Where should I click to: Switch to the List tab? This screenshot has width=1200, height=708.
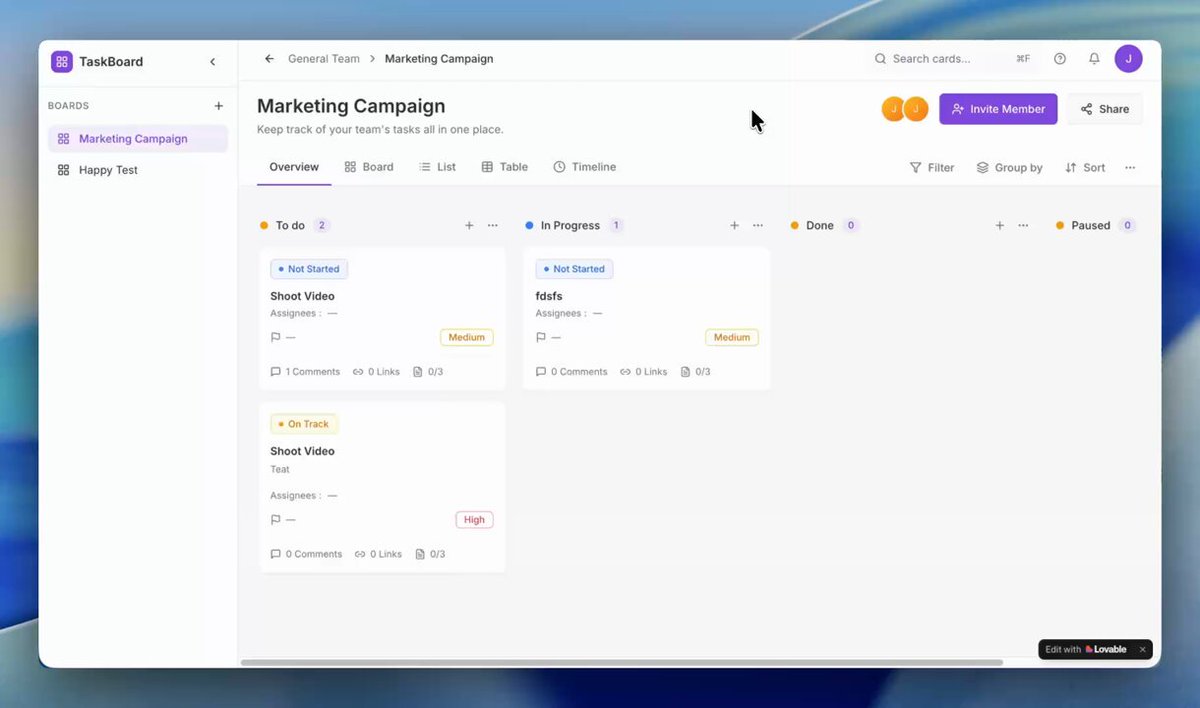(437, 167)
